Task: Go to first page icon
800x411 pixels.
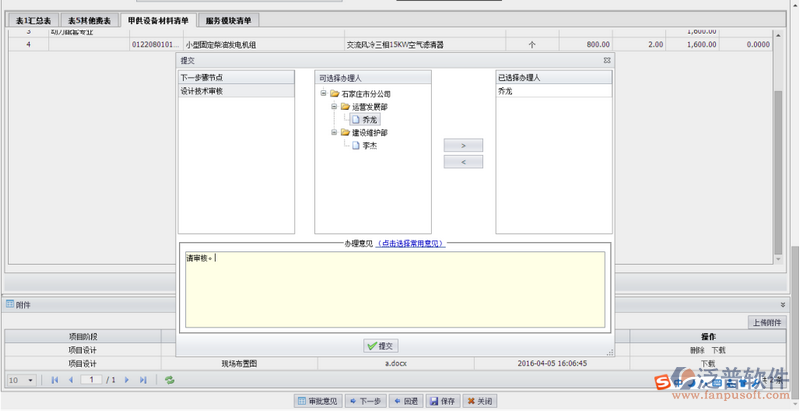Action: (x=55, y=380)
